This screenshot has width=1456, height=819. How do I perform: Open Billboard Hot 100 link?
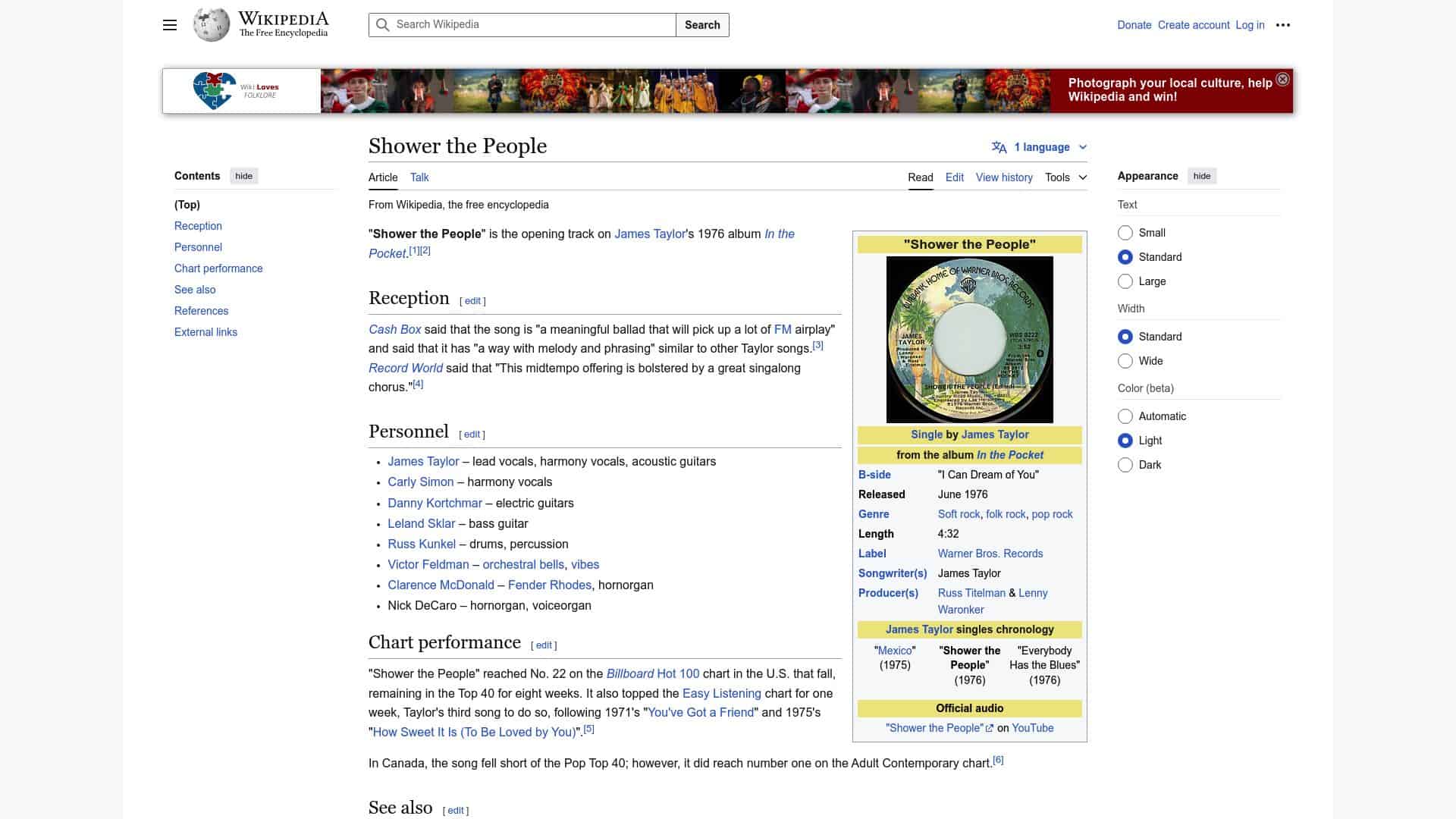tap(653, 673)
